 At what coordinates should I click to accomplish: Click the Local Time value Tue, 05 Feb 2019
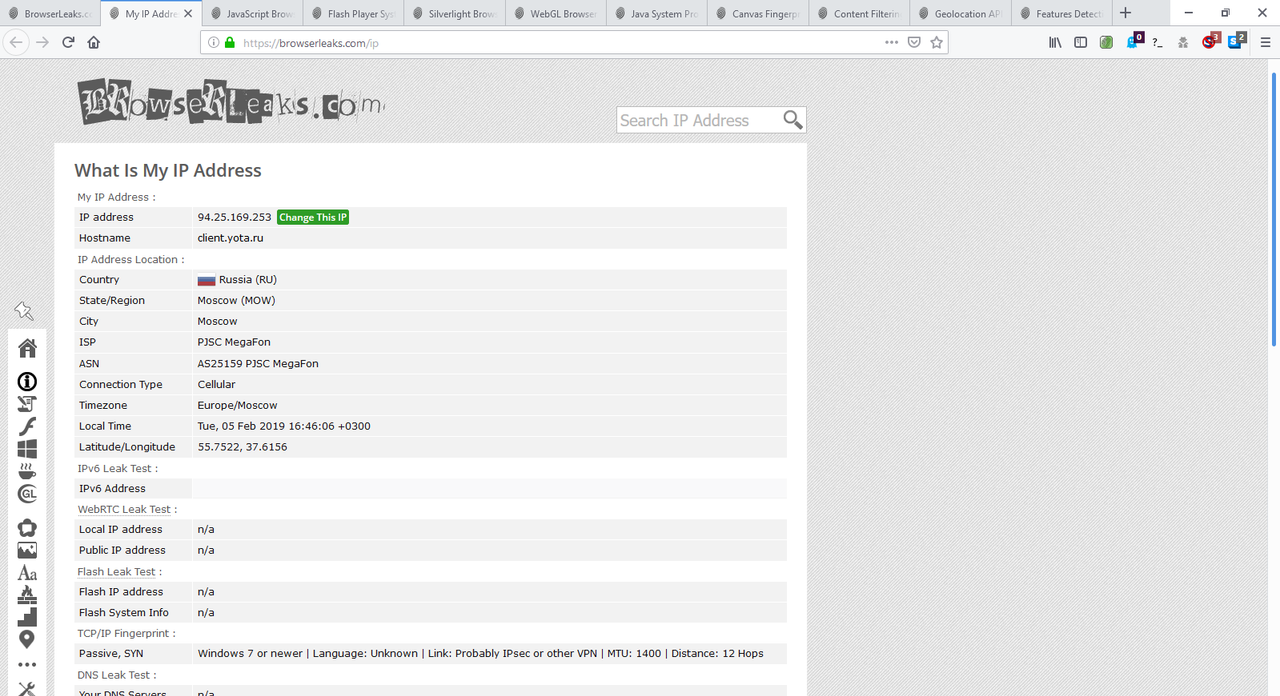tap(284, 426)
